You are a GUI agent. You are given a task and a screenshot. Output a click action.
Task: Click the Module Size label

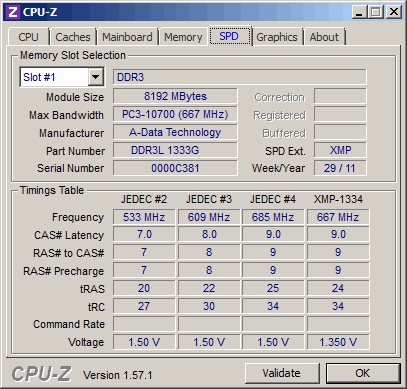[75, 97]
